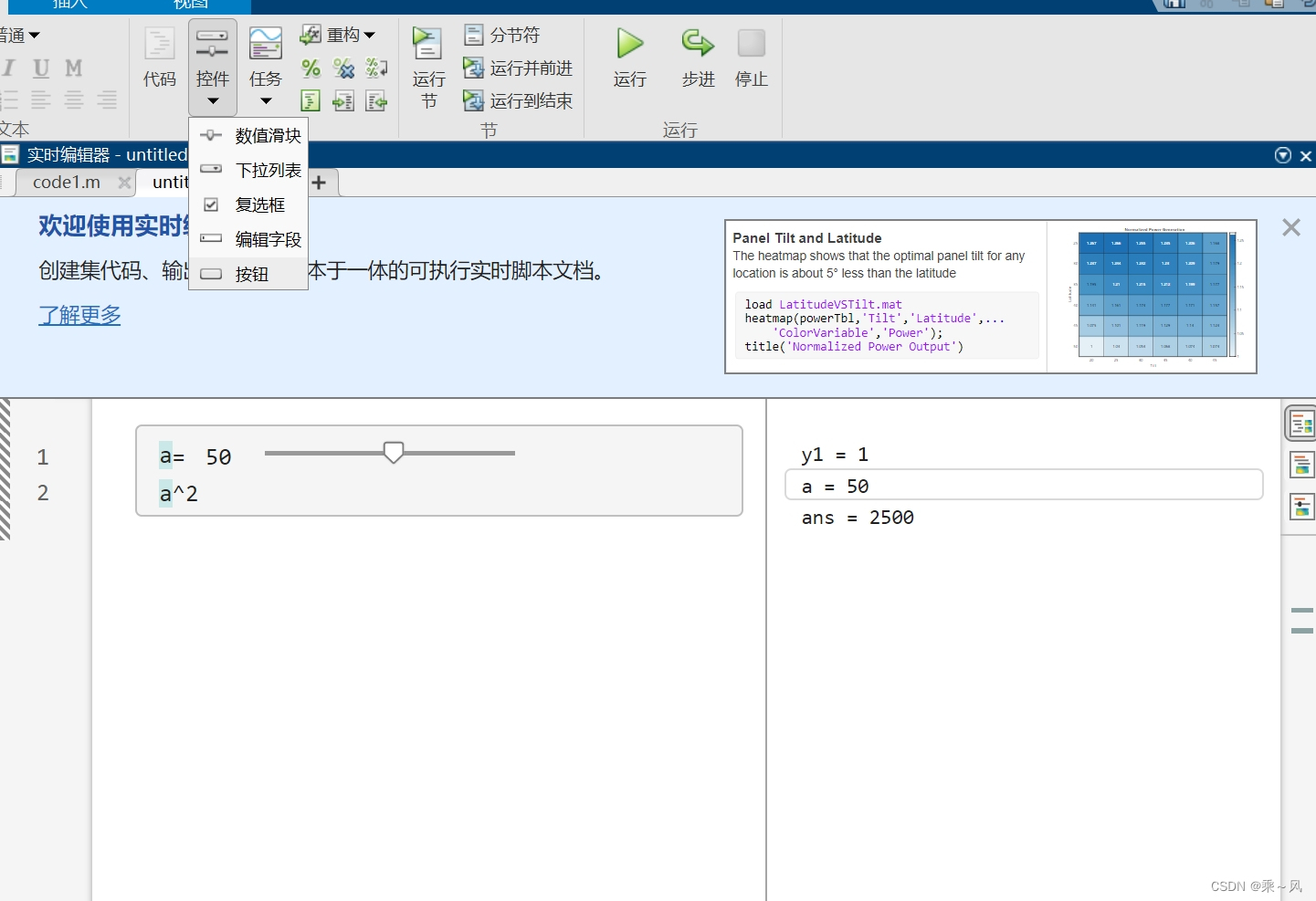Enable monospace text with M icon
Image resolution: width=1316 pixels, height=901 pixels.
point(73,68)
